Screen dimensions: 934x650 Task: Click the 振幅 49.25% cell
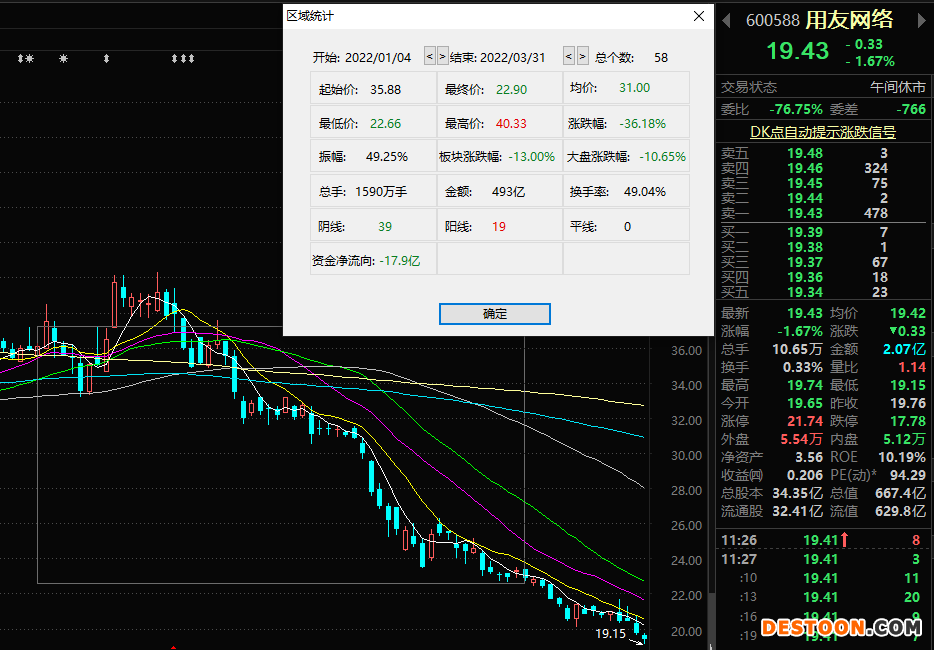[373, 156]
